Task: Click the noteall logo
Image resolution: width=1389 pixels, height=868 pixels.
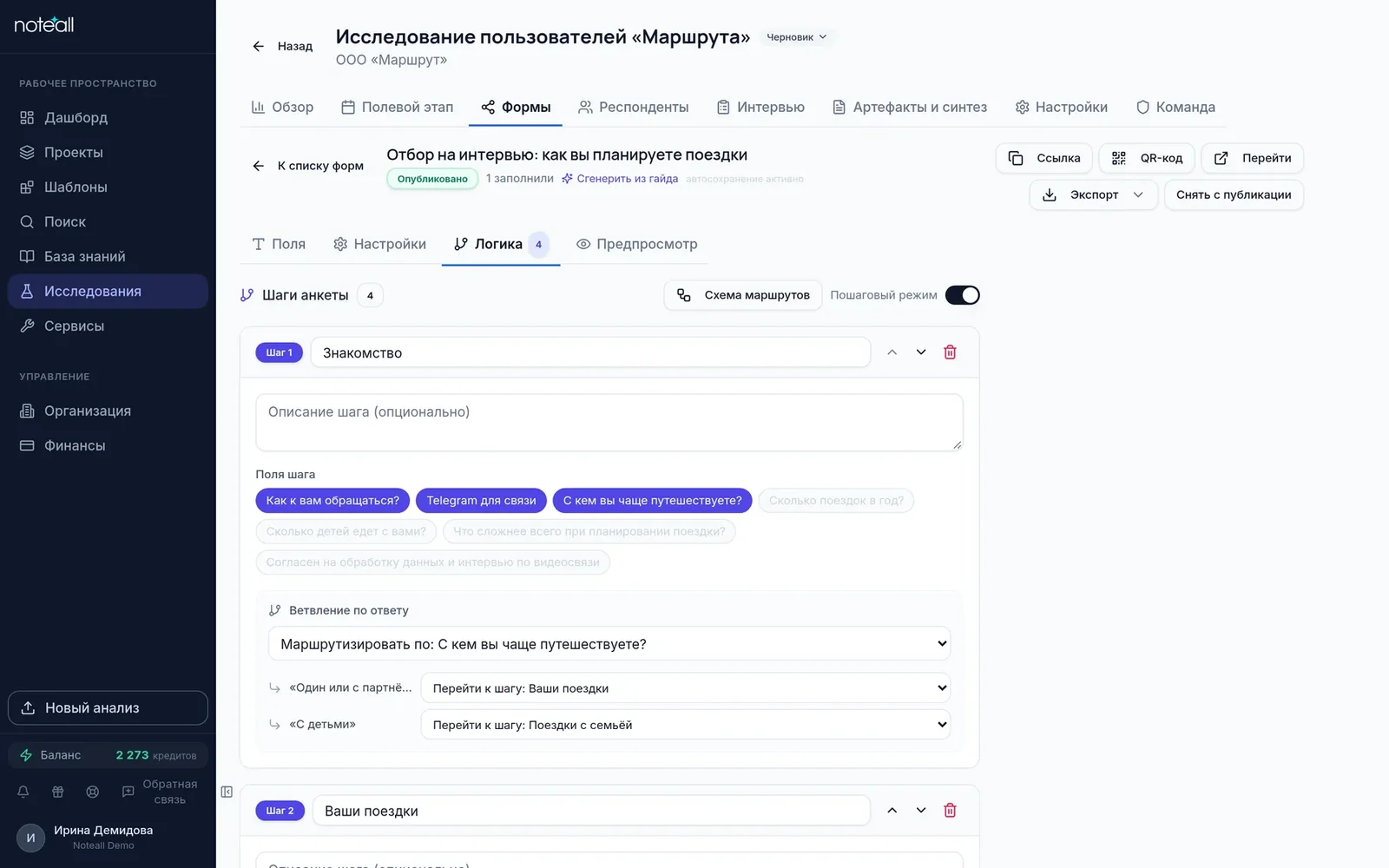Action: tap(44, 25)
